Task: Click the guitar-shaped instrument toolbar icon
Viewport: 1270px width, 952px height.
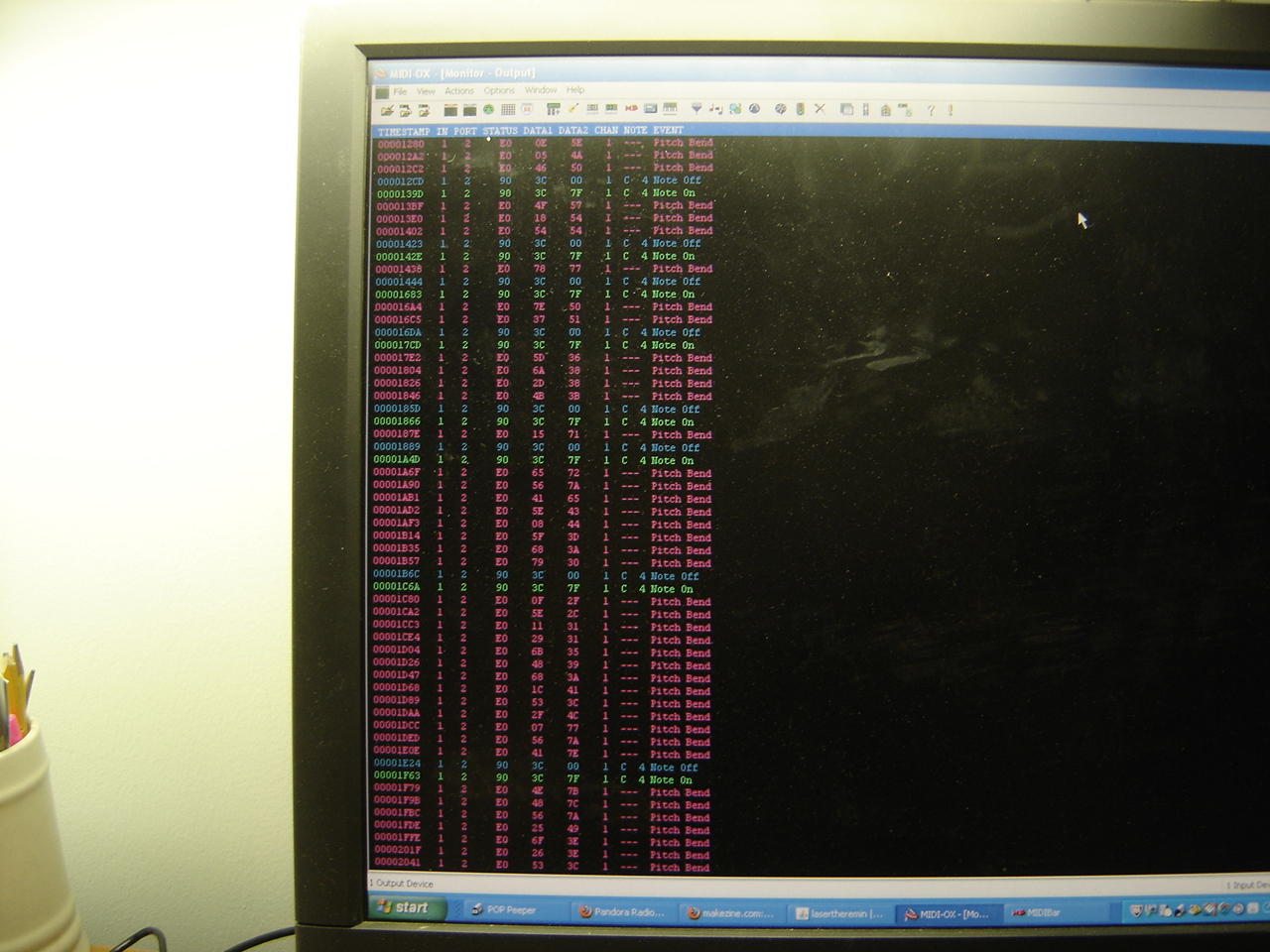Action: pyautogui.click(x=572, y=108)
